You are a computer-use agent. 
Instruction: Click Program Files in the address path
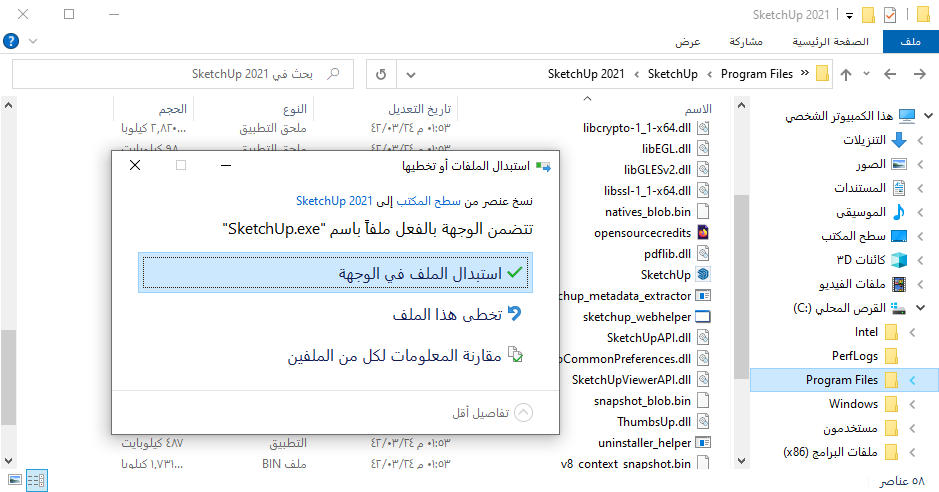(756, 74)
